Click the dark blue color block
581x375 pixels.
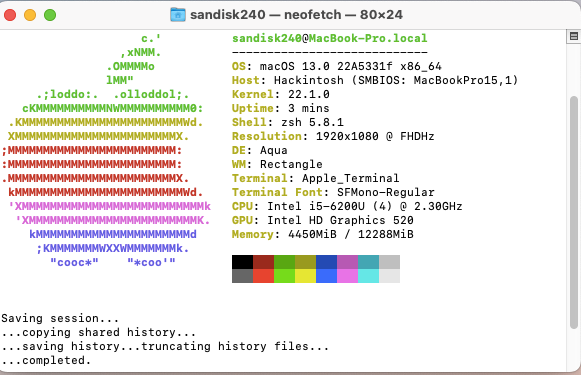click(326, 262)
